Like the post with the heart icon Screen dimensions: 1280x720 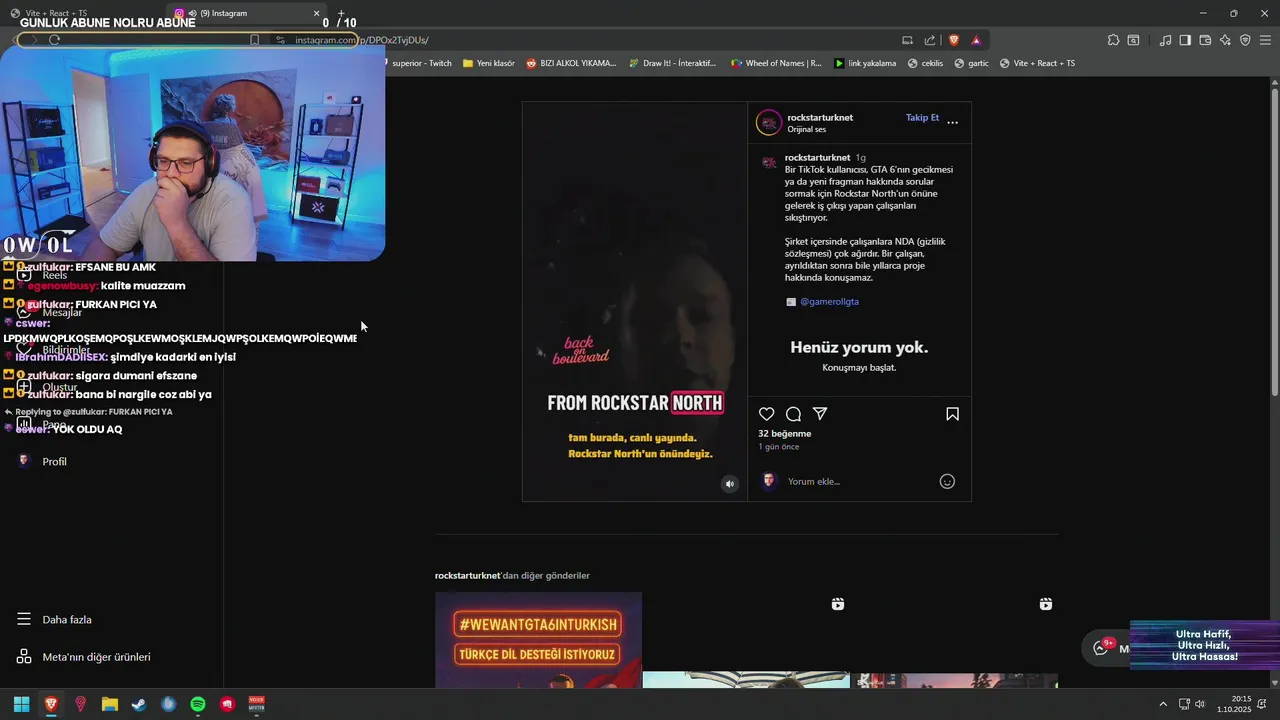766,414
